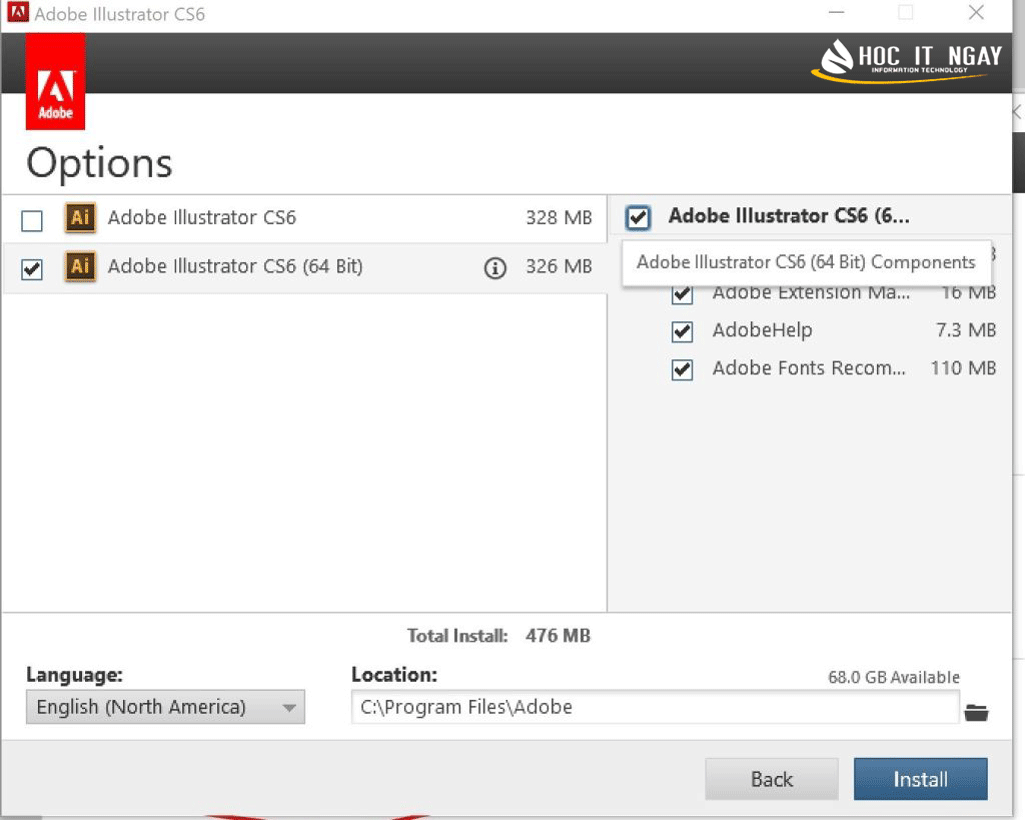Image resolution: width=1025 pixels, height=820 pixels.
Task: Click the 68.0 GB Available text
Action: pyautogui.click(x=894, y=677)
